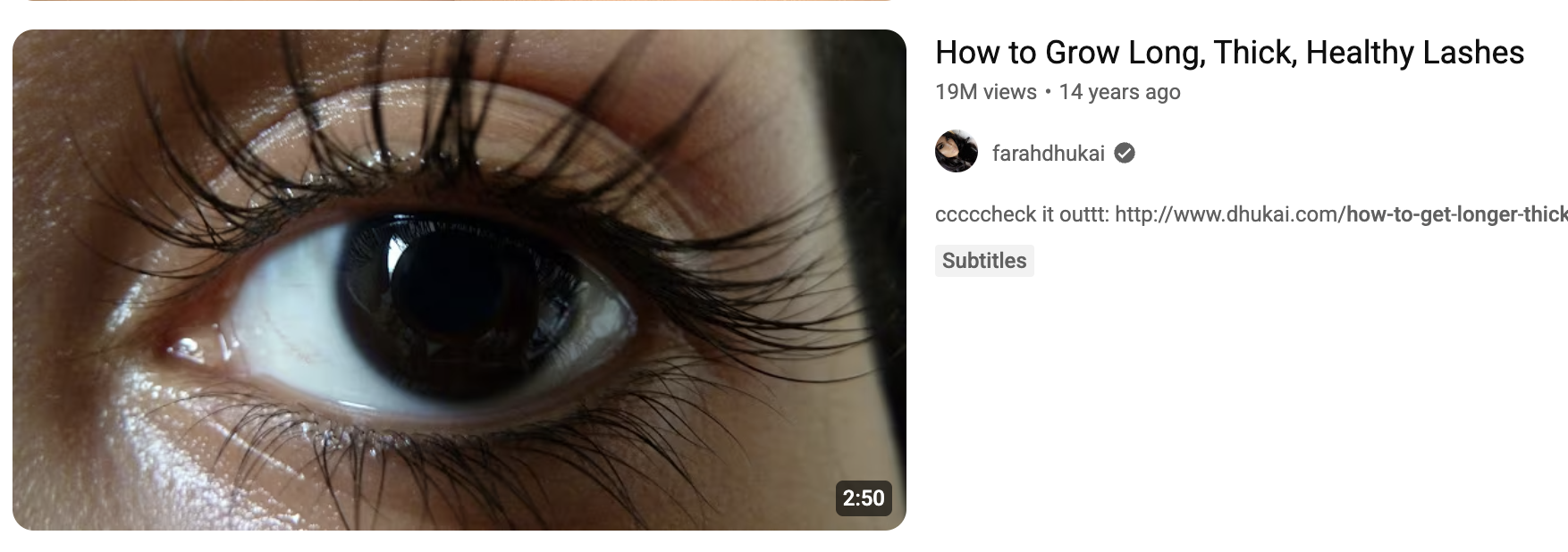Click the verified checkmark badge beside farahdhukai
This screenshot has width=1568, height=552.
coord(1125,154)
